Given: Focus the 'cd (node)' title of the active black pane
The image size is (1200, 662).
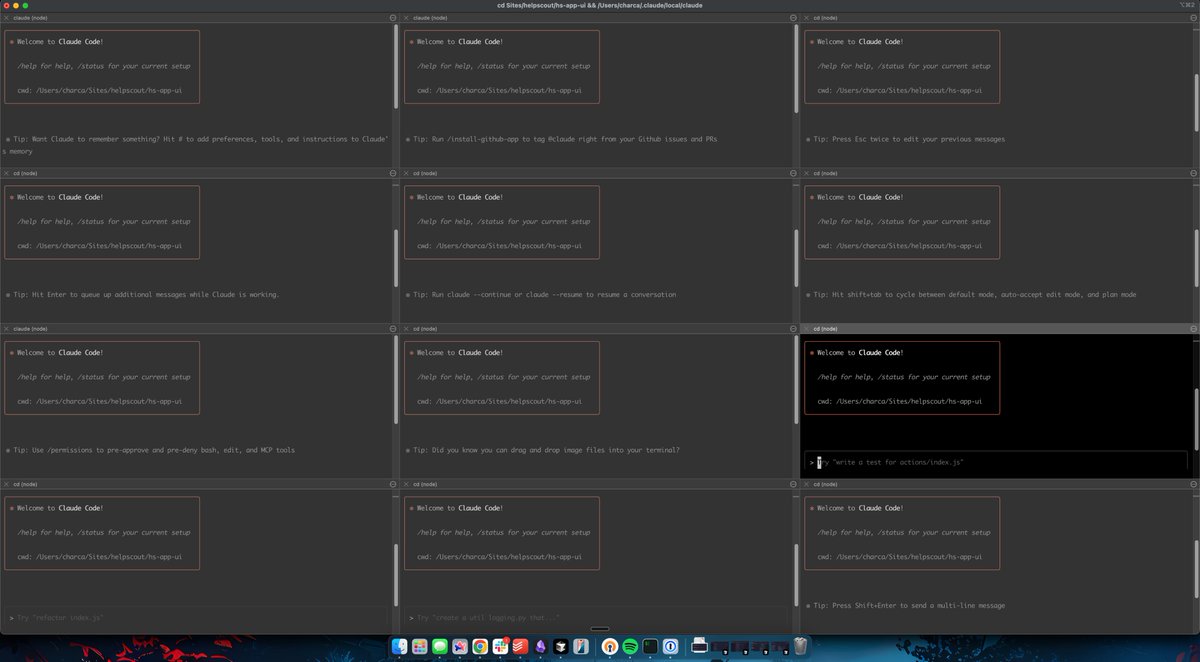Looking at the screenshot, I should (827, 328).
